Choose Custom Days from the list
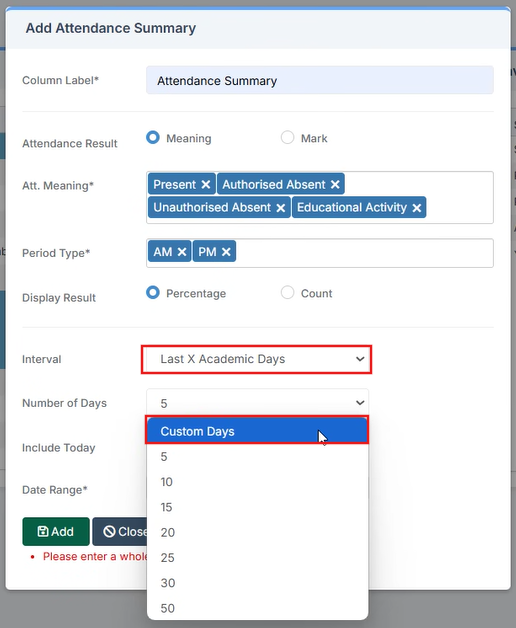Image resolution: width=516 pixels, height=628 pixels. [x=257, y=431]
